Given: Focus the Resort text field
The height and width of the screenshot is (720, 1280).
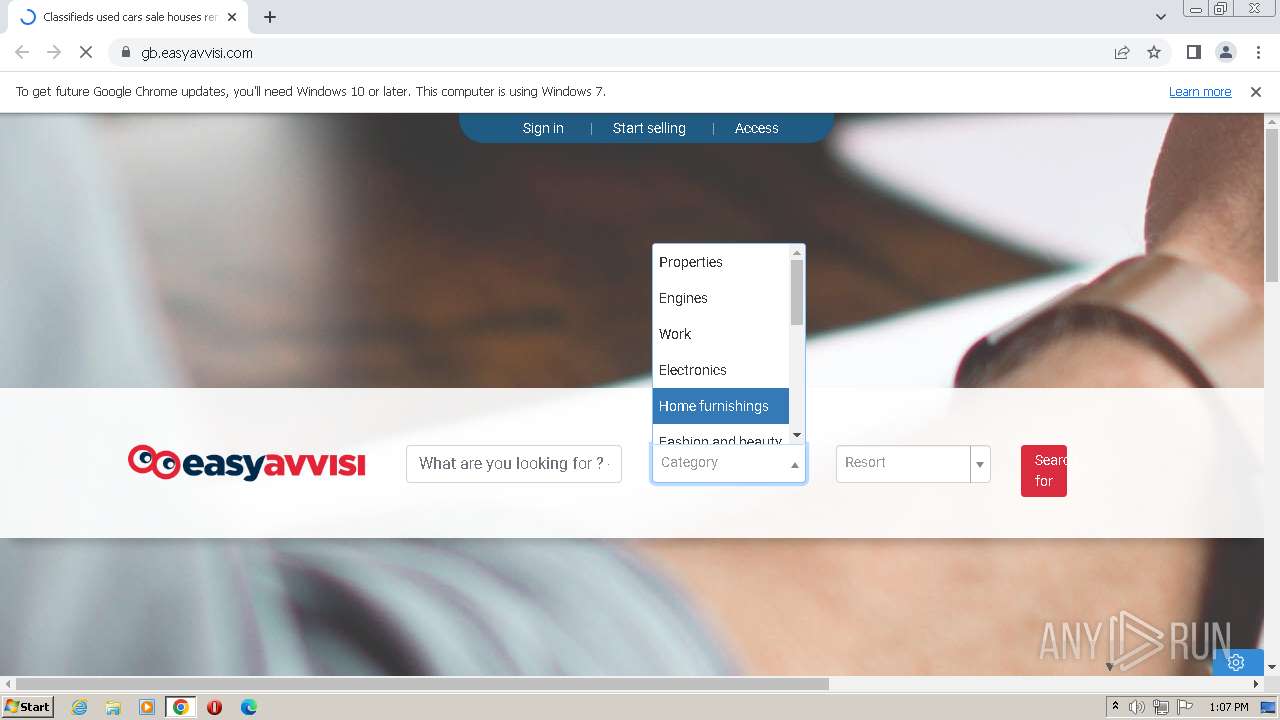Looking at the screenshot, I should (x=903, y=463).
